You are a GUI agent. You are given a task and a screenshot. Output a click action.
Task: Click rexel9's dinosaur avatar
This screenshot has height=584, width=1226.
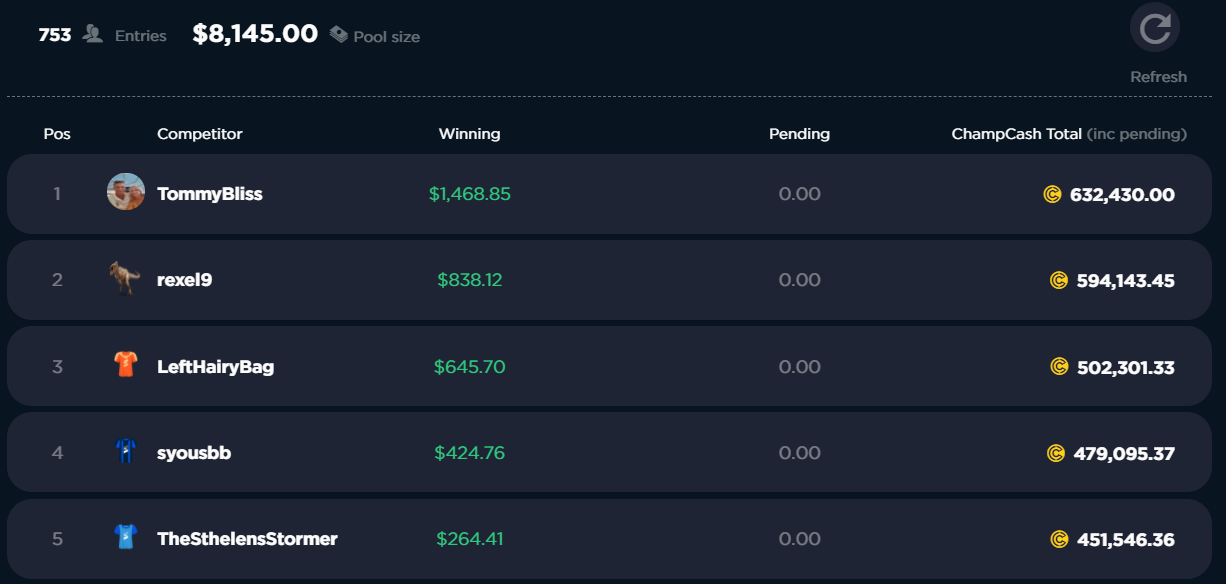click(x=125, y=278)
